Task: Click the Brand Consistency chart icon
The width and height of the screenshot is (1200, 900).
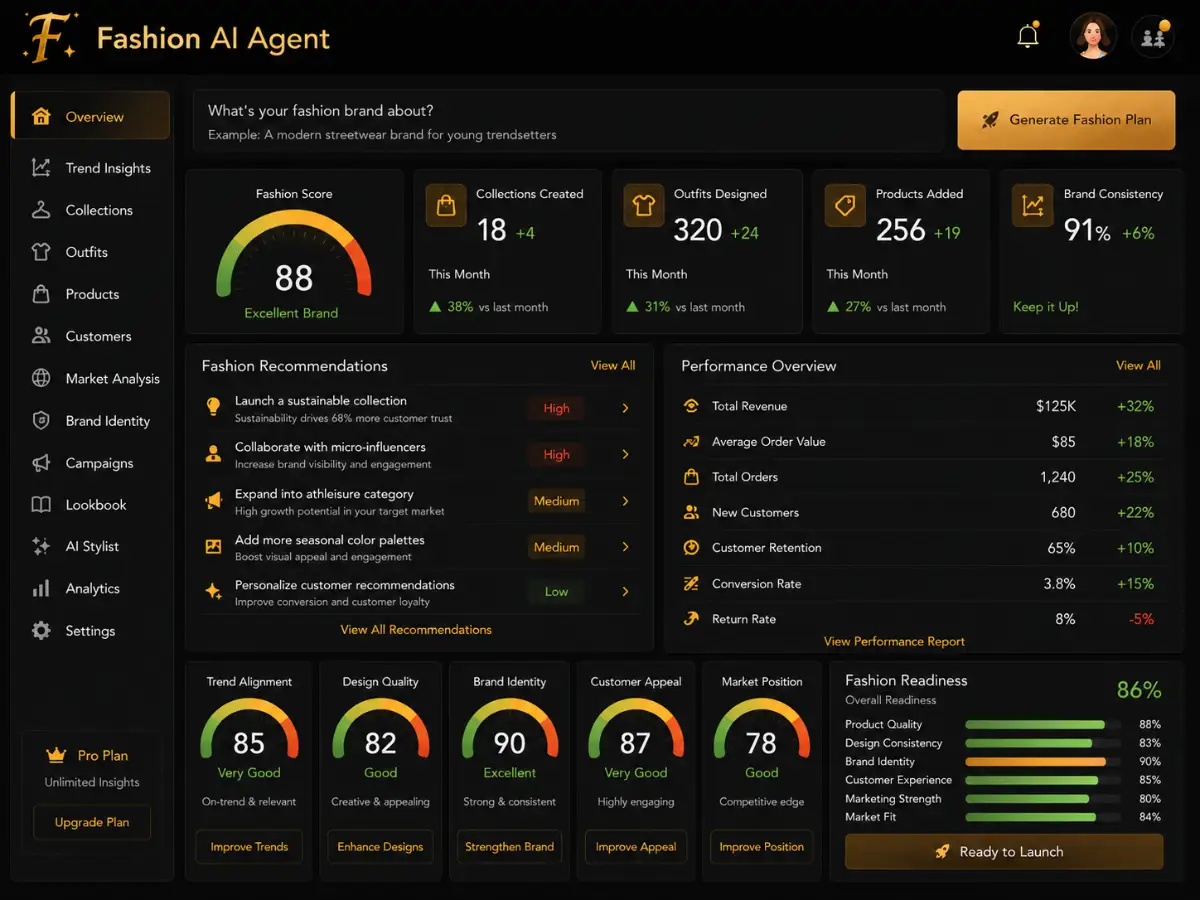Action: click(1032, 205)
